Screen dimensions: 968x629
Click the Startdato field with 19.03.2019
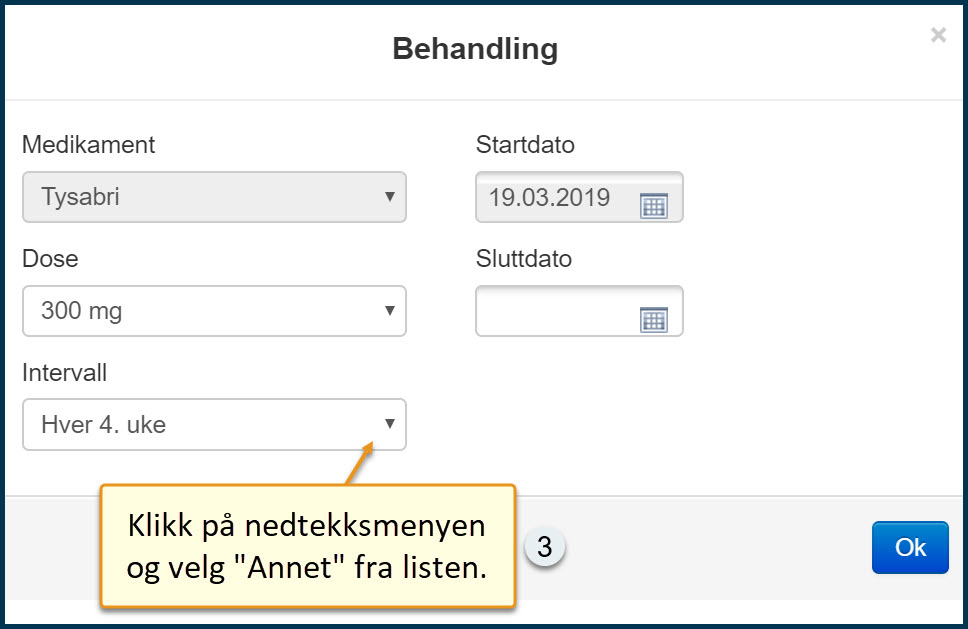pos(555,197)
